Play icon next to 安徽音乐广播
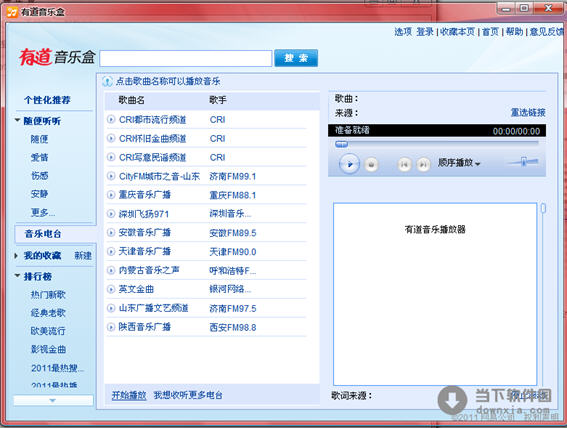The image size is (567, 428). pos(111,232)
